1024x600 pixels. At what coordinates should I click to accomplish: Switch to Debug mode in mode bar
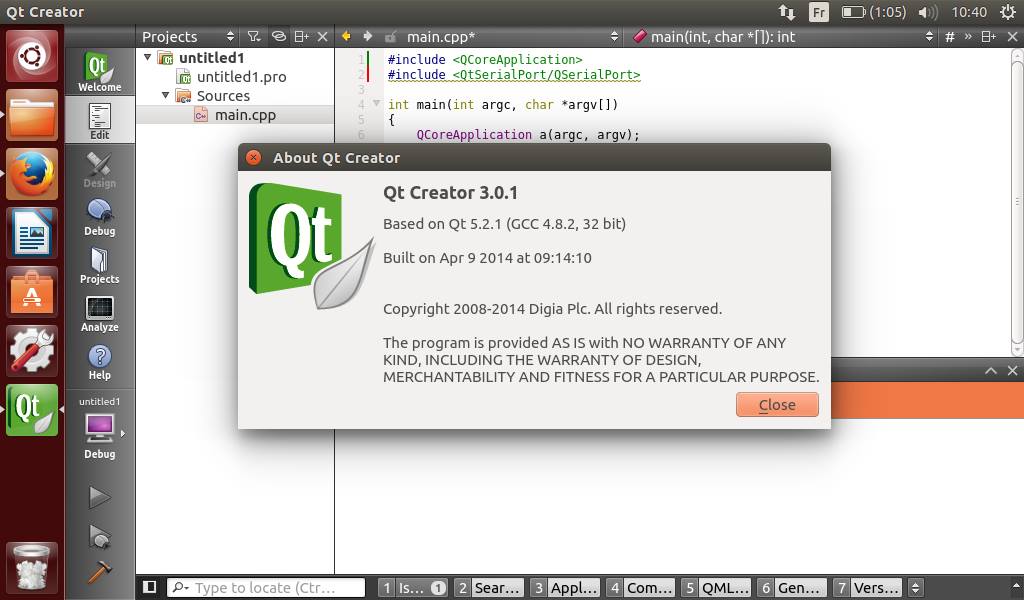tap(99, 217)
